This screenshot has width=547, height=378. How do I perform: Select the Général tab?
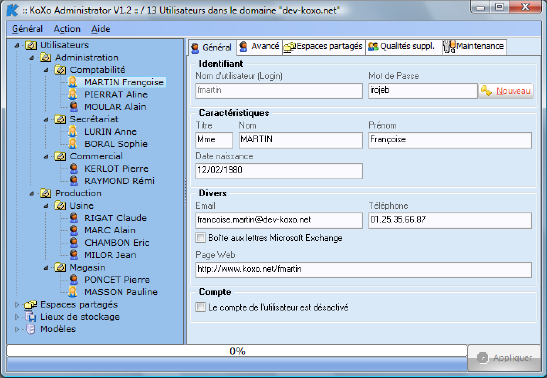[x=212, y=47]
